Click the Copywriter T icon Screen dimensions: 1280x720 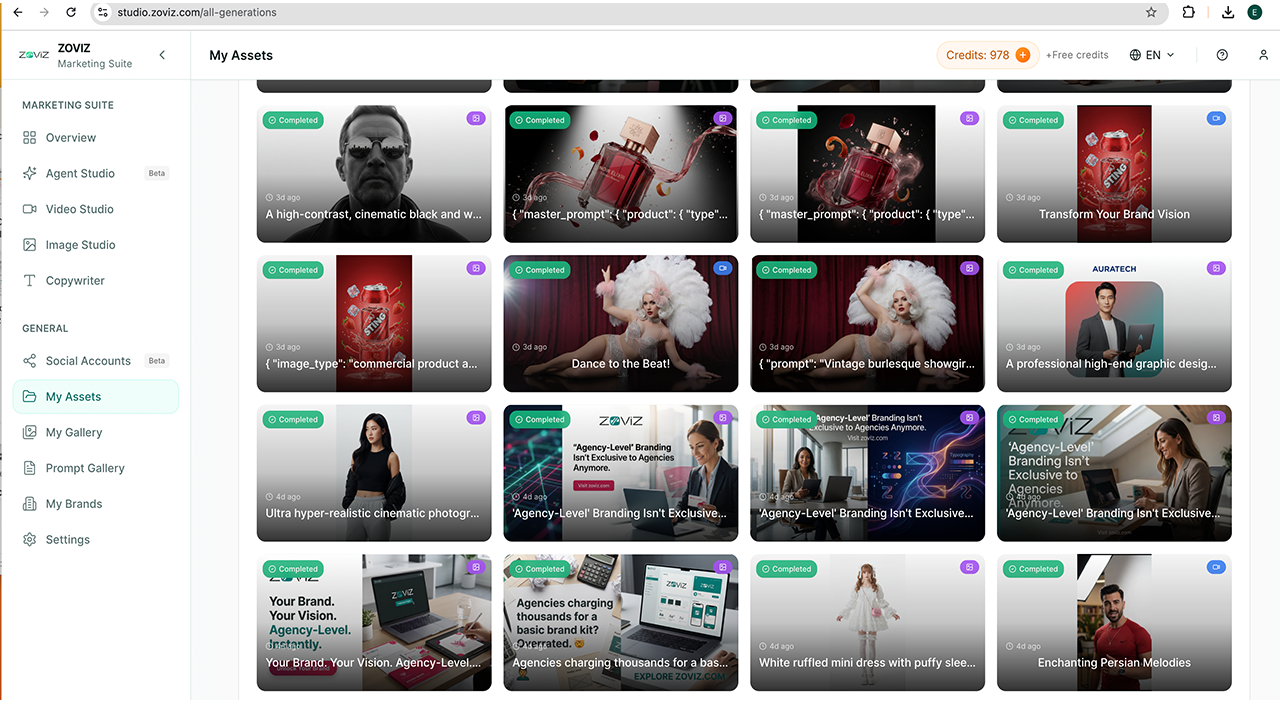pos(30,281)
